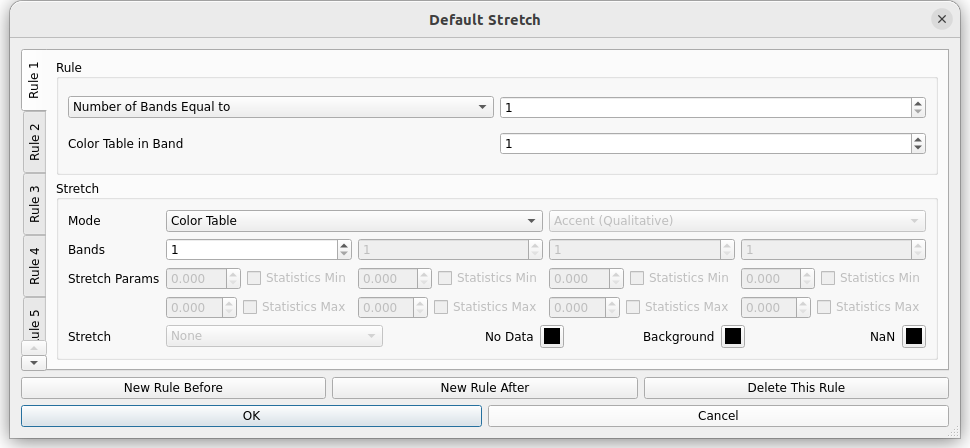Open the partially visible Rule 5 tab
970x448 pixels.
[34, 319]
